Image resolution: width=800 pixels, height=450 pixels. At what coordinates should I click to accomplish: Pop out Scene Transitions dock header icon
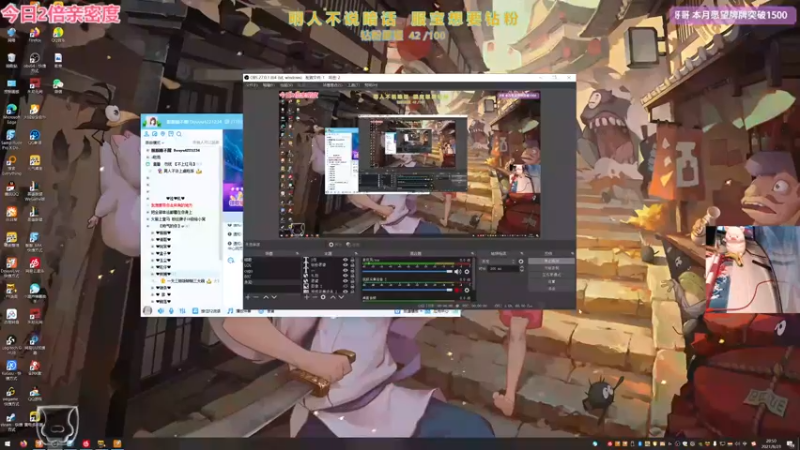(x=521, y=254)
